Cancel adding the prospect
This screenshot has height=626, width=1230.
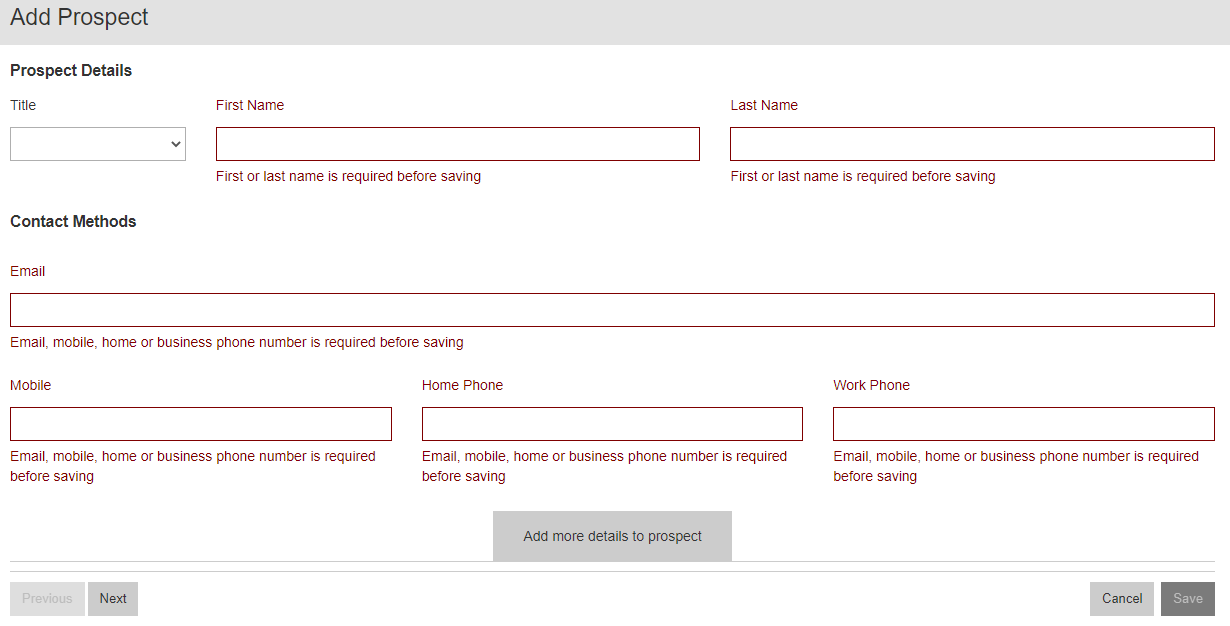click(1121, 599)
